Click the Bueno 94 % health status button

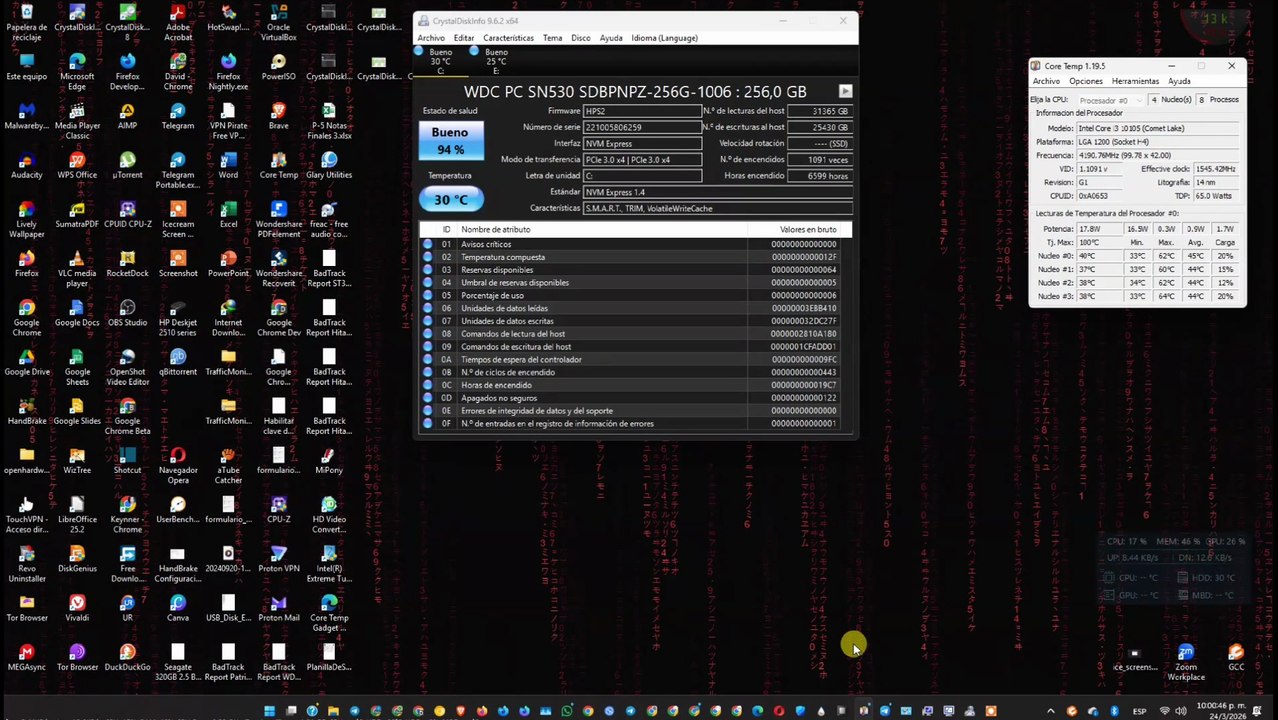450,141
